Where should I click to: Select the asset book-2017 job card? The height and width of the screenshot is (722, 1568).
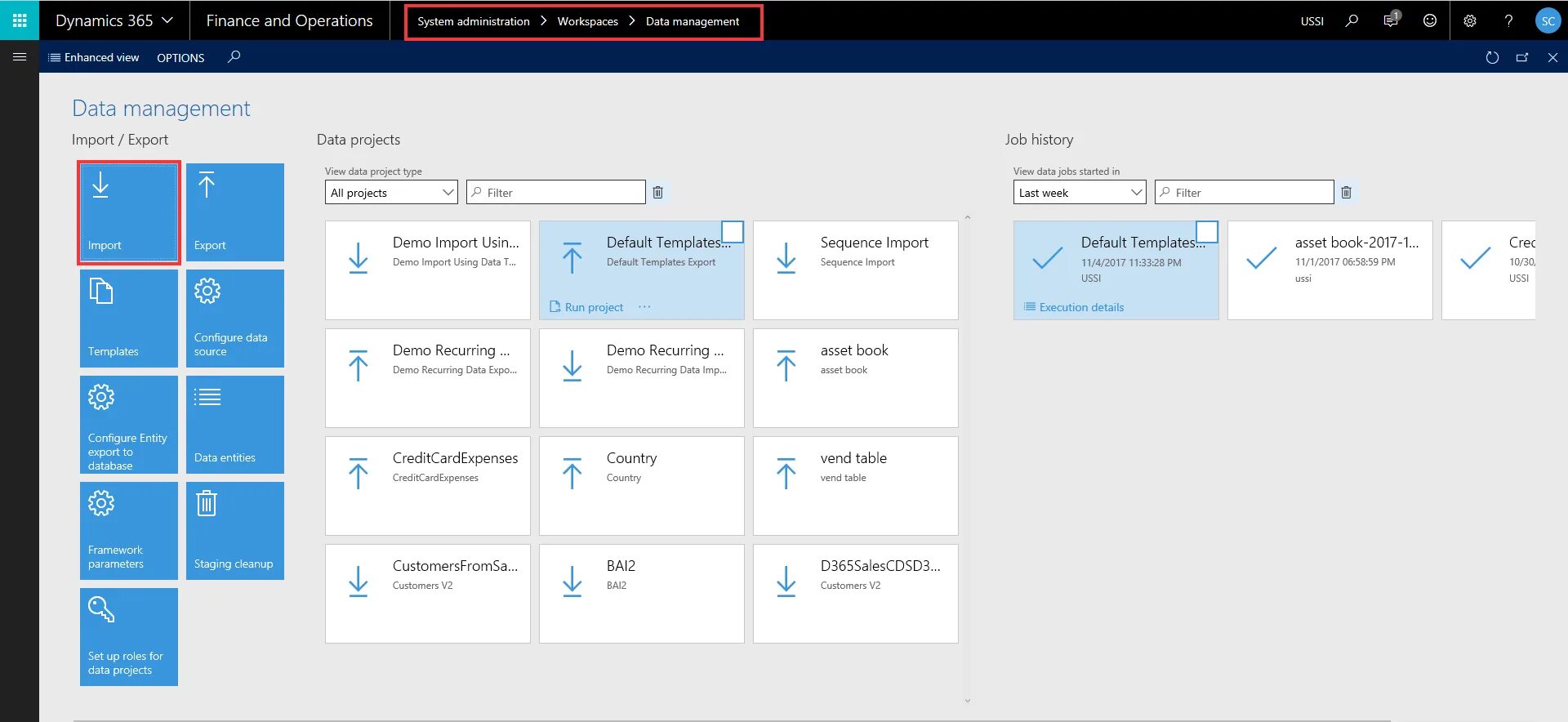pyautogui.click(x=1330, y=270)
